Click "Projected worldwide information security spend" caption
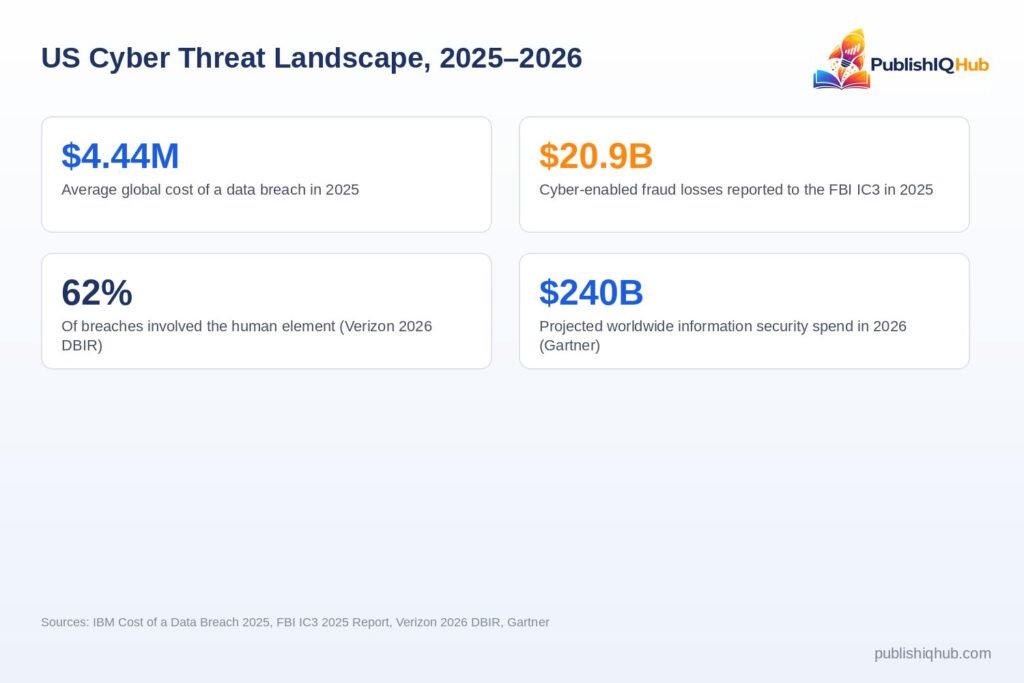Viewport: 1024px width, 683px height. (723, 335)
